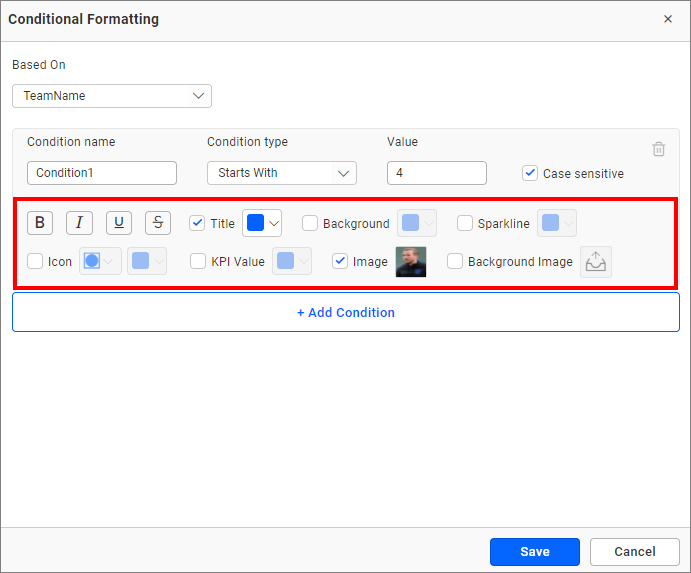Click the Cancel button
This screenshot has height=573, width=691.
click(x=634, y=552)
